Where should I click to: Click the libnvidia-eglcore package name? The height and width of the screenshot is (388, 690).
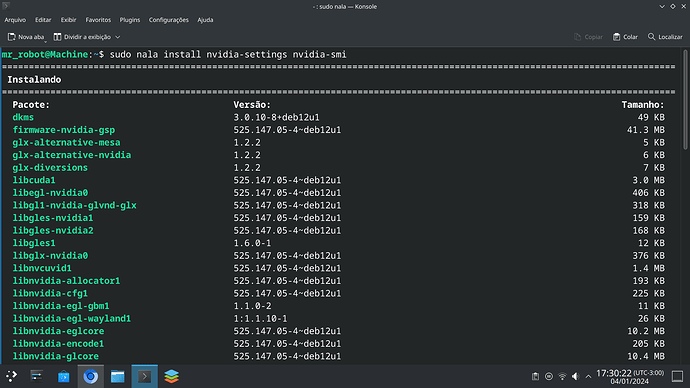58,331
